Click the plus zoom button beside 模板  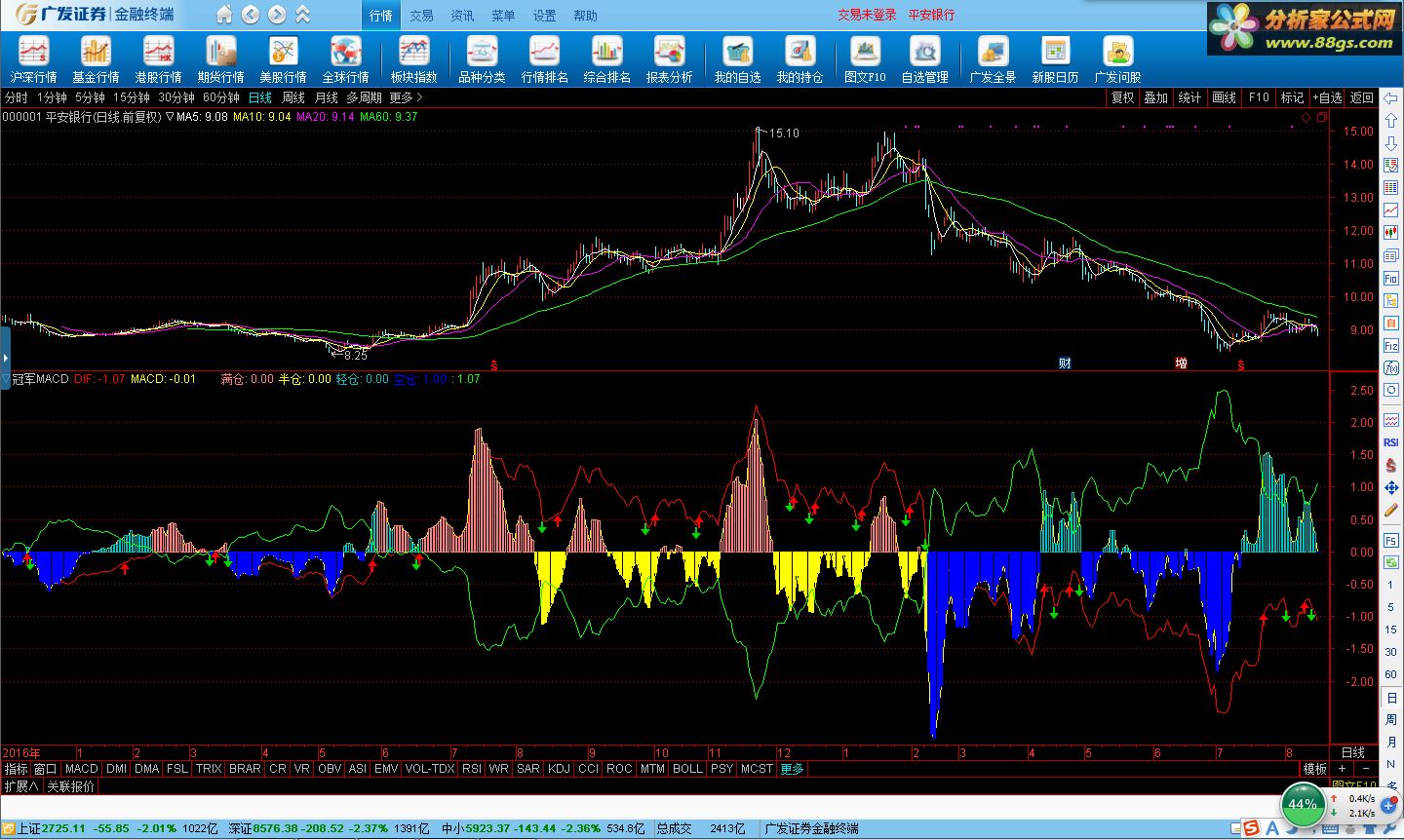1342,769
